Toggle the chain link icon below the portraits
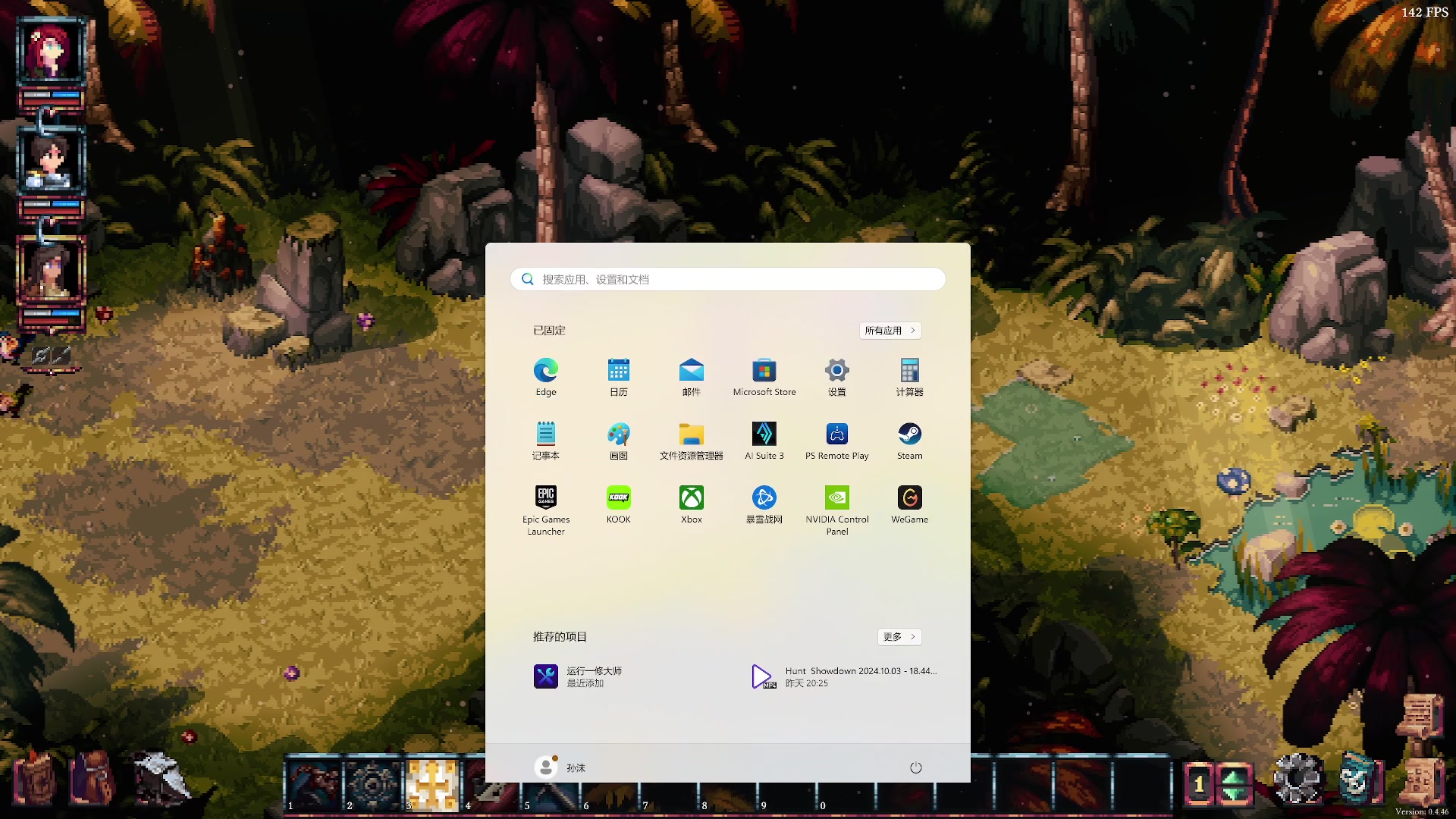This screenshot has width=1456, height=819. tap(42, 355)
